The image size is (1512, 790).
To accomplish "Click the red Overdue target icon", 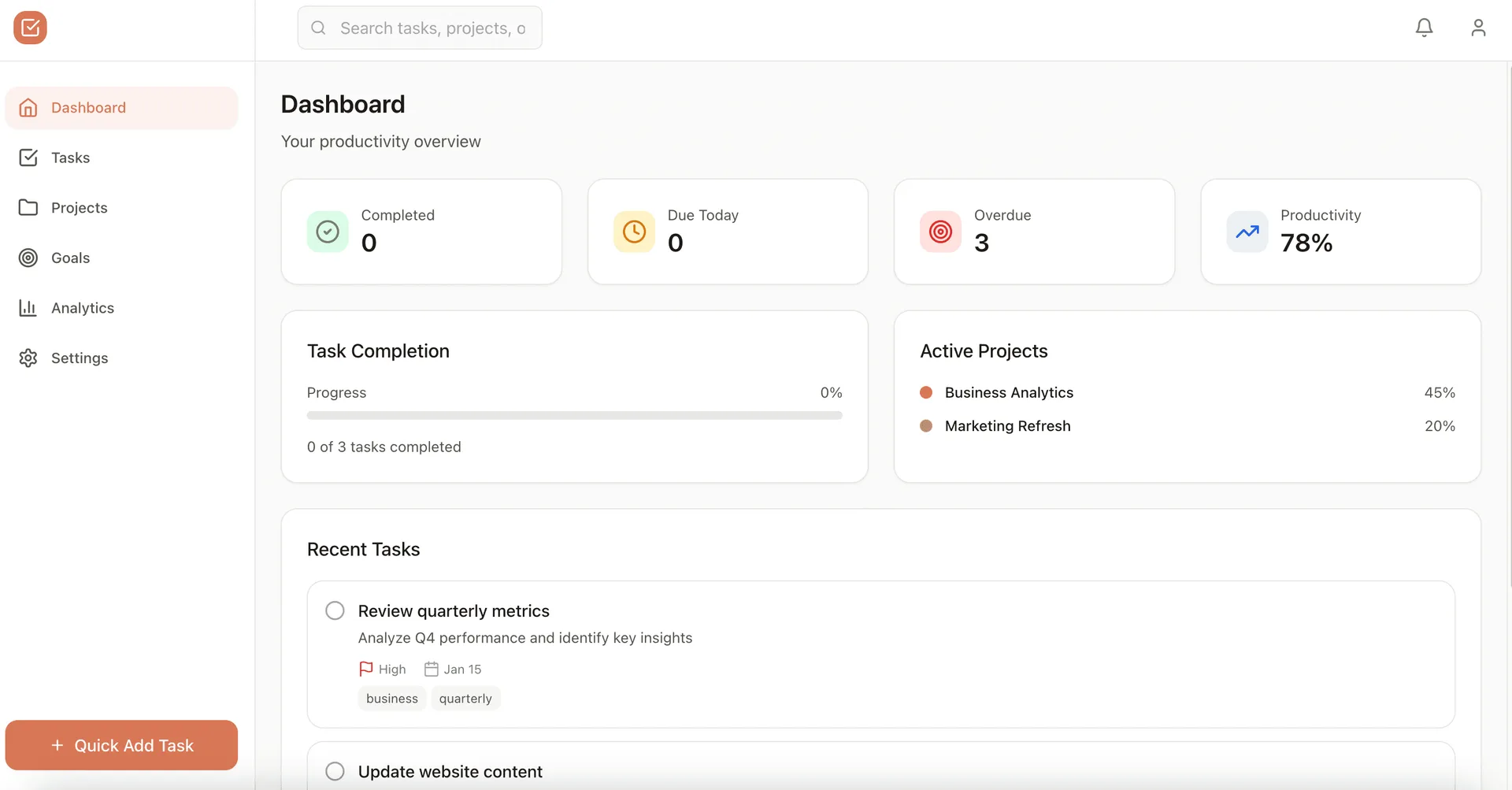I will pos(940,232).
